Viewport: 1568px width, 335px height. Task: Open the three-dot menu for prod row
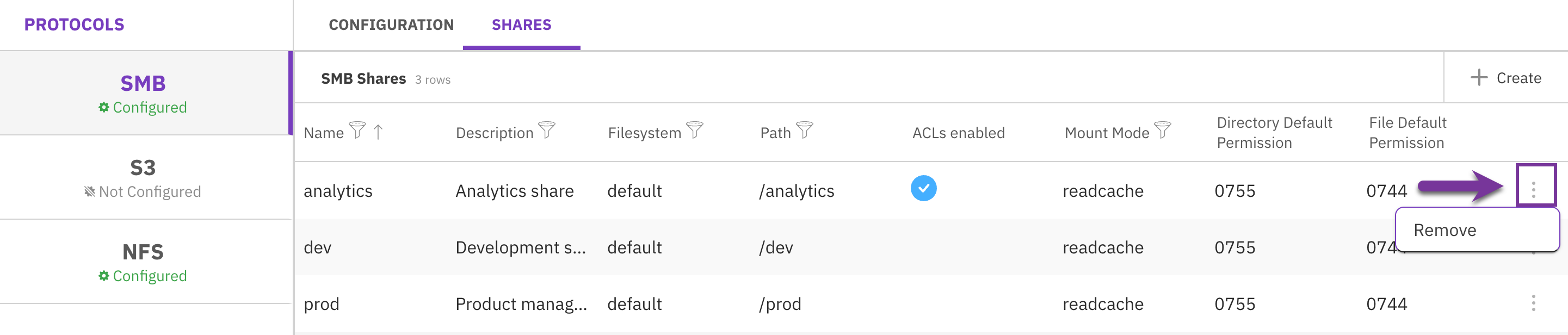(1533, 303)
